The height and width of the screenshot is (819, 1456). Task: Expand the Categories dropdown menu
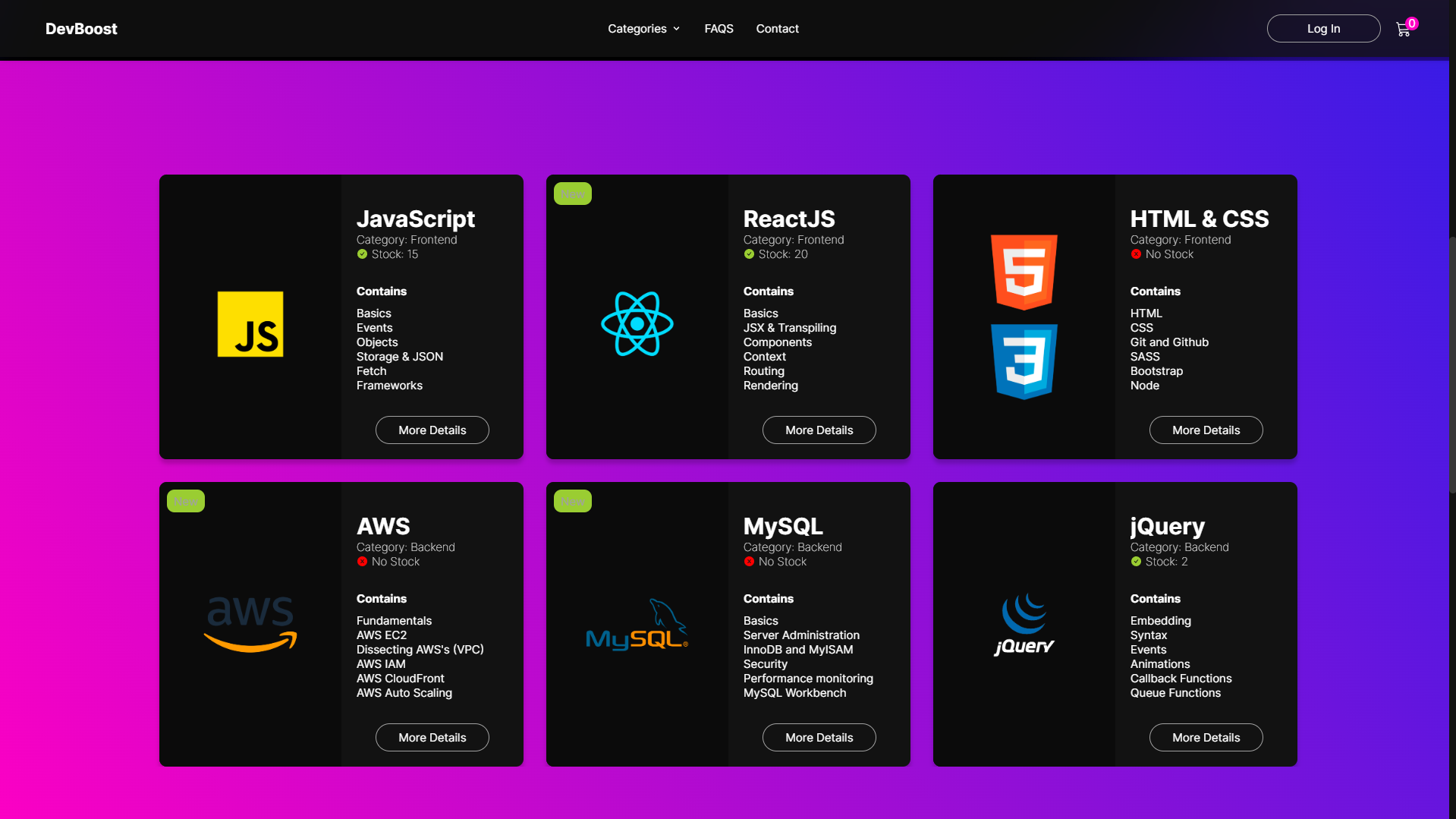643,29
